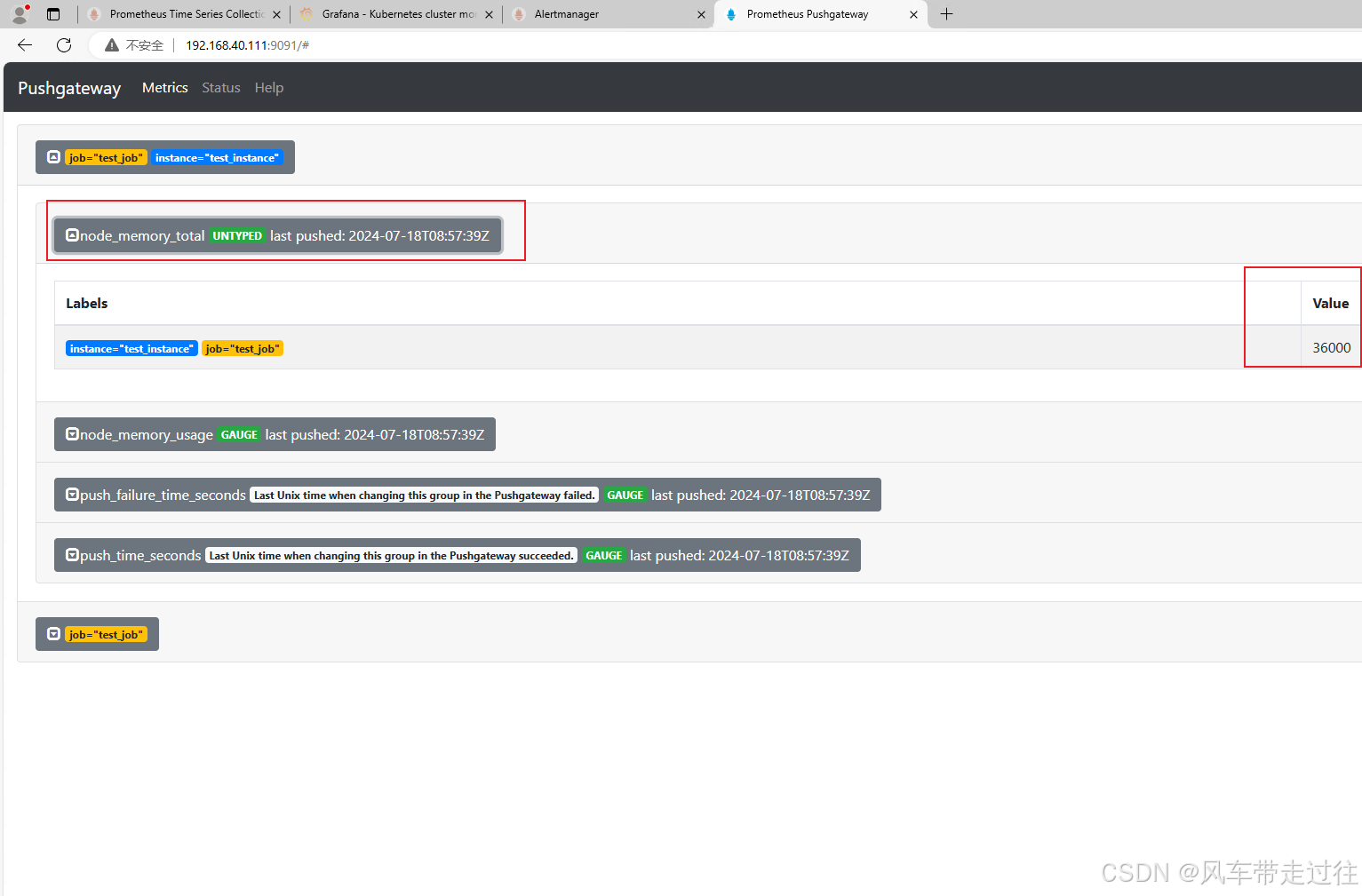The image size is (1362, 896).
Task: Close the Prometheus Pushgateway tab
Action: pyautogui.click(x=913, y=14)
